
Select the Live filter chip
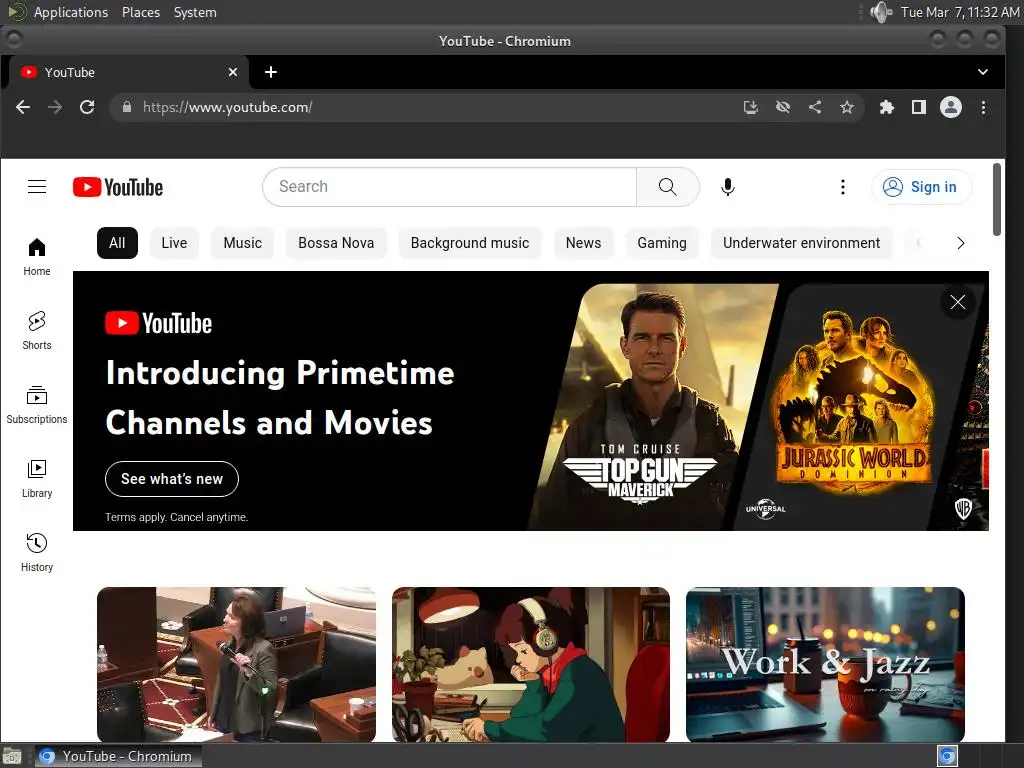pos(174,243)
